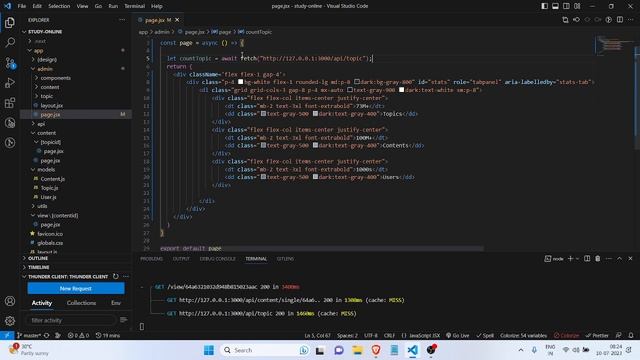This screenshot has width=640, height=360.
Task: Toggle the bottom panel layout icon
Action: pos(555,6)
